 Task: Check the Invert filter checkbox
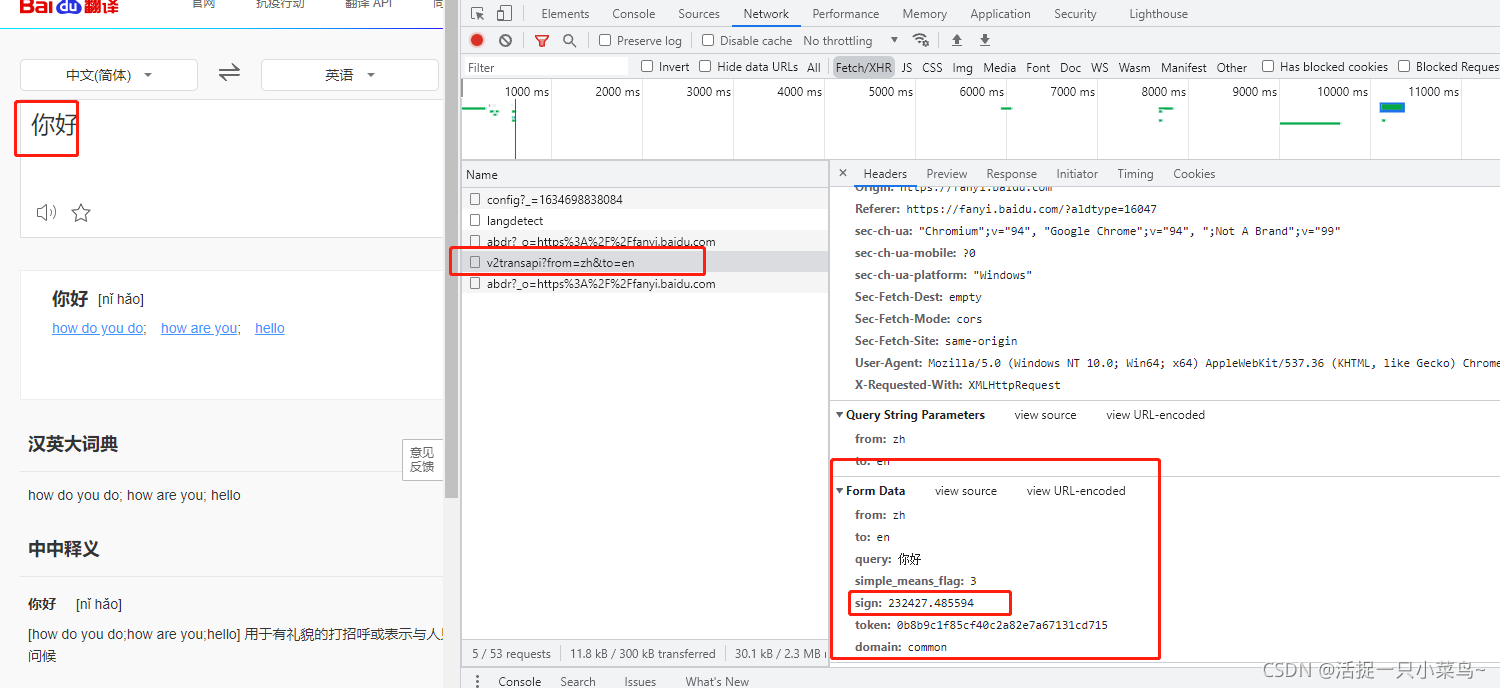click(647, 67)
